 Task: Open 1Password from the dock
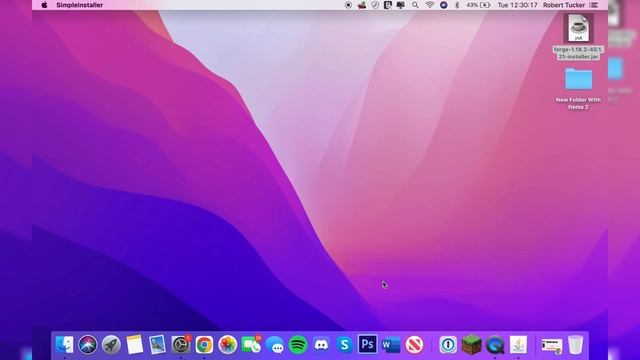click(x=448, y=345)
